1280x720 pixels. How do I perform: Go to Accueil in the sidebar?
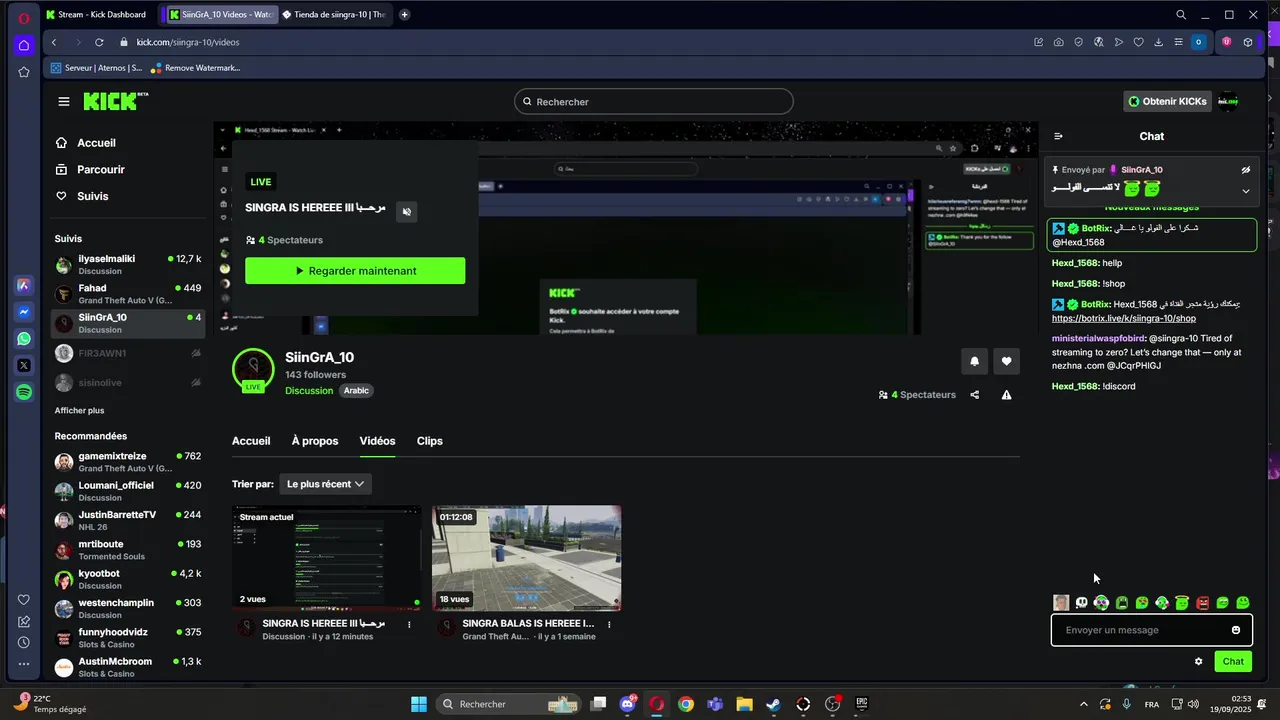coord(97,143)
